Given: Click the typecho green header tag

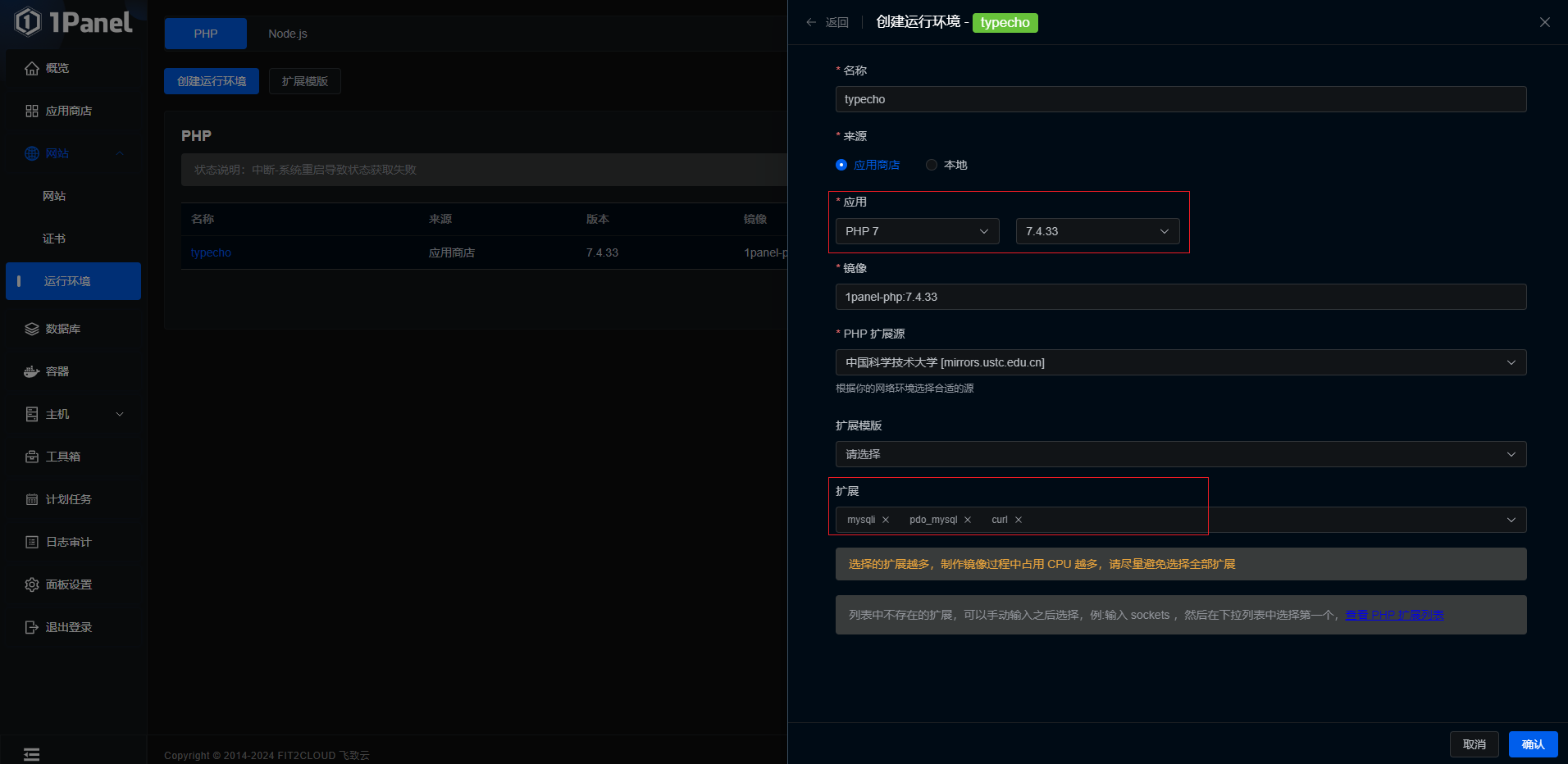Looking at the screenshot, I should [1005, 22].
